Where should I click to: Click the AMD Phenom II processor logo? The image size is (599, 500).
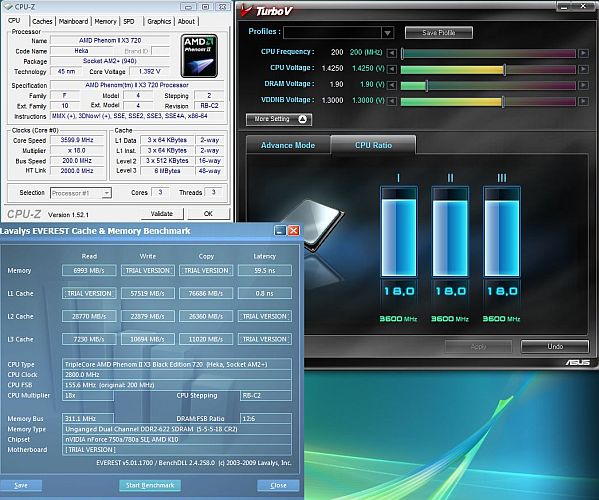[199, 56]
